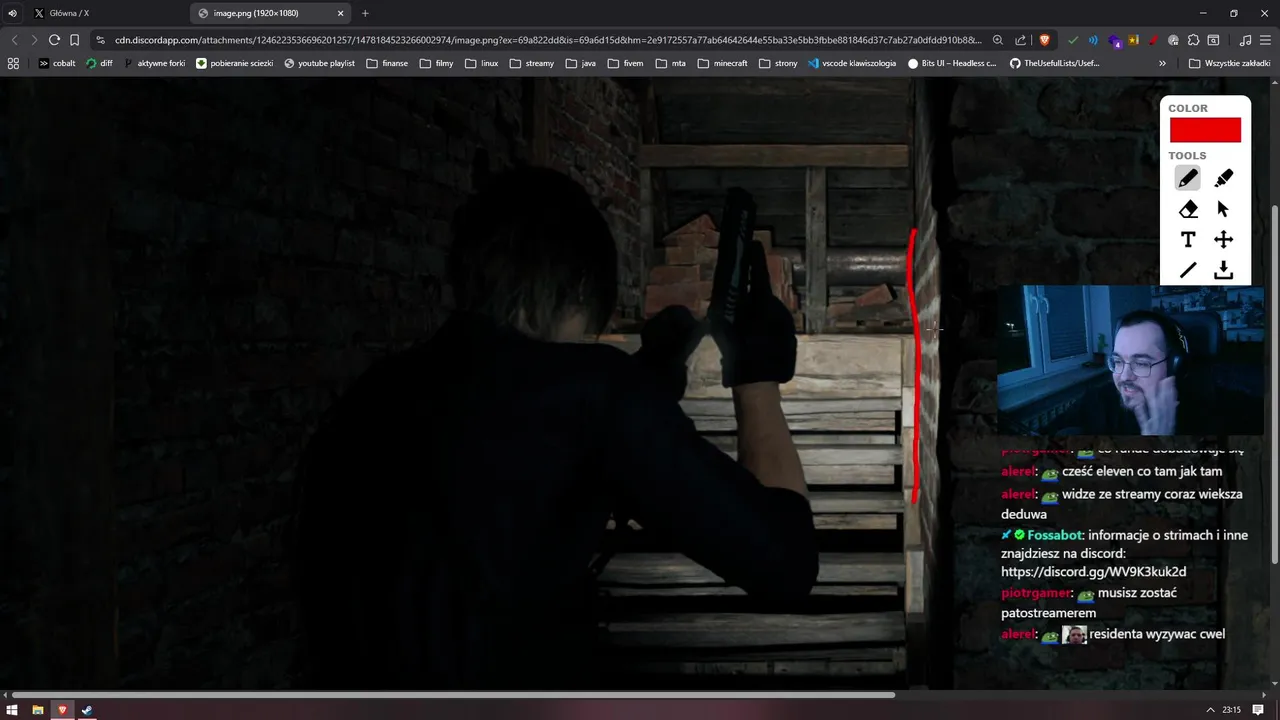Reload the page

pyautogui.click(x=54, y=40)
